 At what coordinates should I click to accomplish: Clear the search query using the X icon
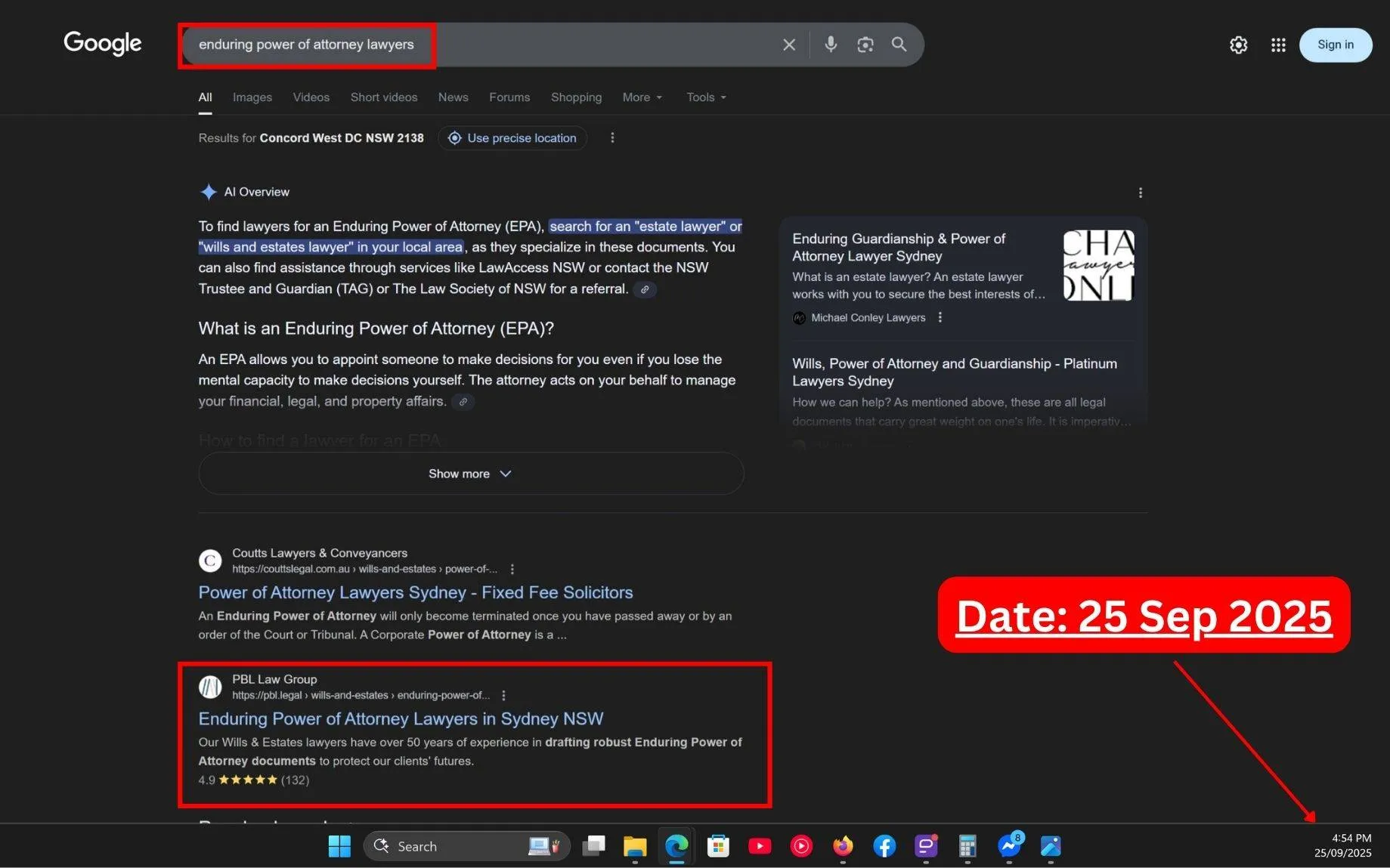pos(788,45)
